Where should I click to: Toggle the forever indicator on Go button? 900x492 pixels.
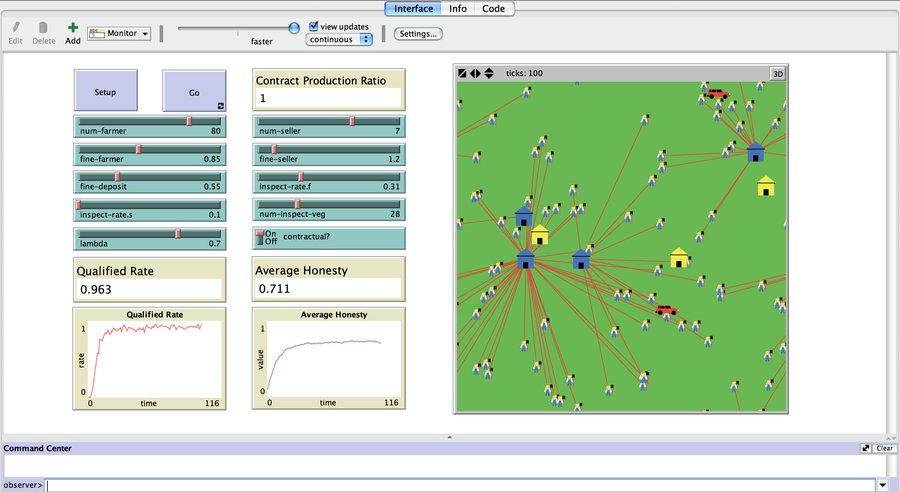click(220, 105)
